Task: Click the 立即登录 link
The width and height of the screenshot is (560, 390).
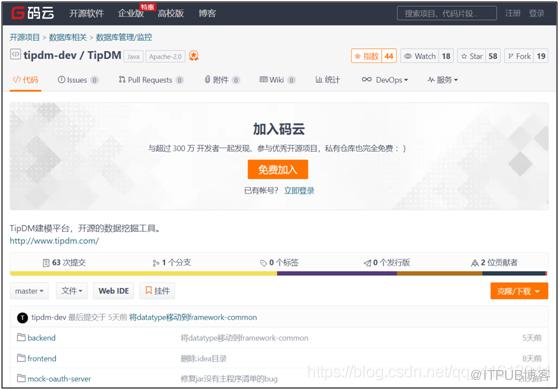Action: tap(299, 191)
